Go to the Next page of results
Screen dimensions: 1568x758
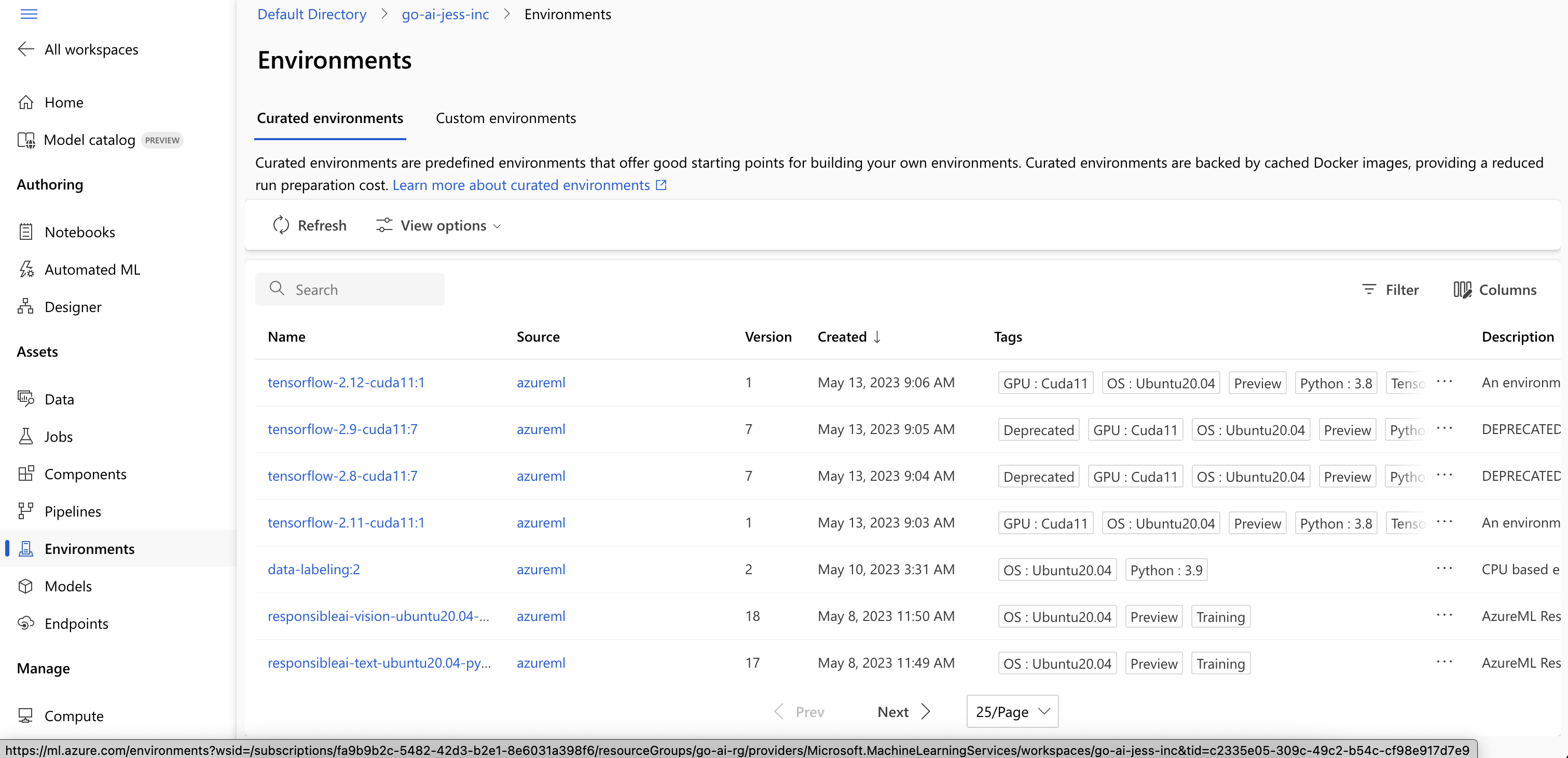(x=903, y=711)
